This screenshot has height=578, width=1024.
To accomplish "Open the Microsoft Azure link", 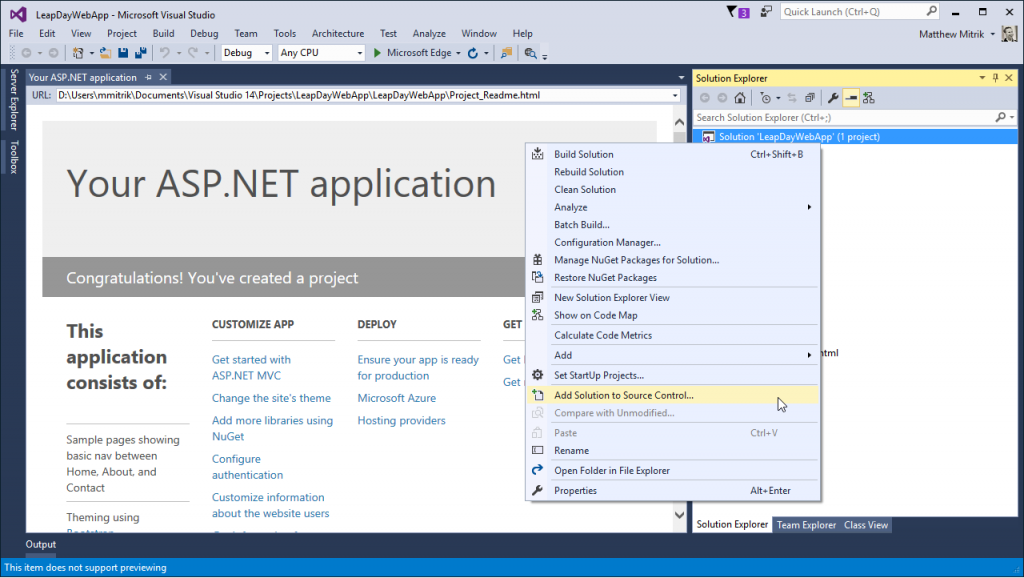I will point(396,398).
